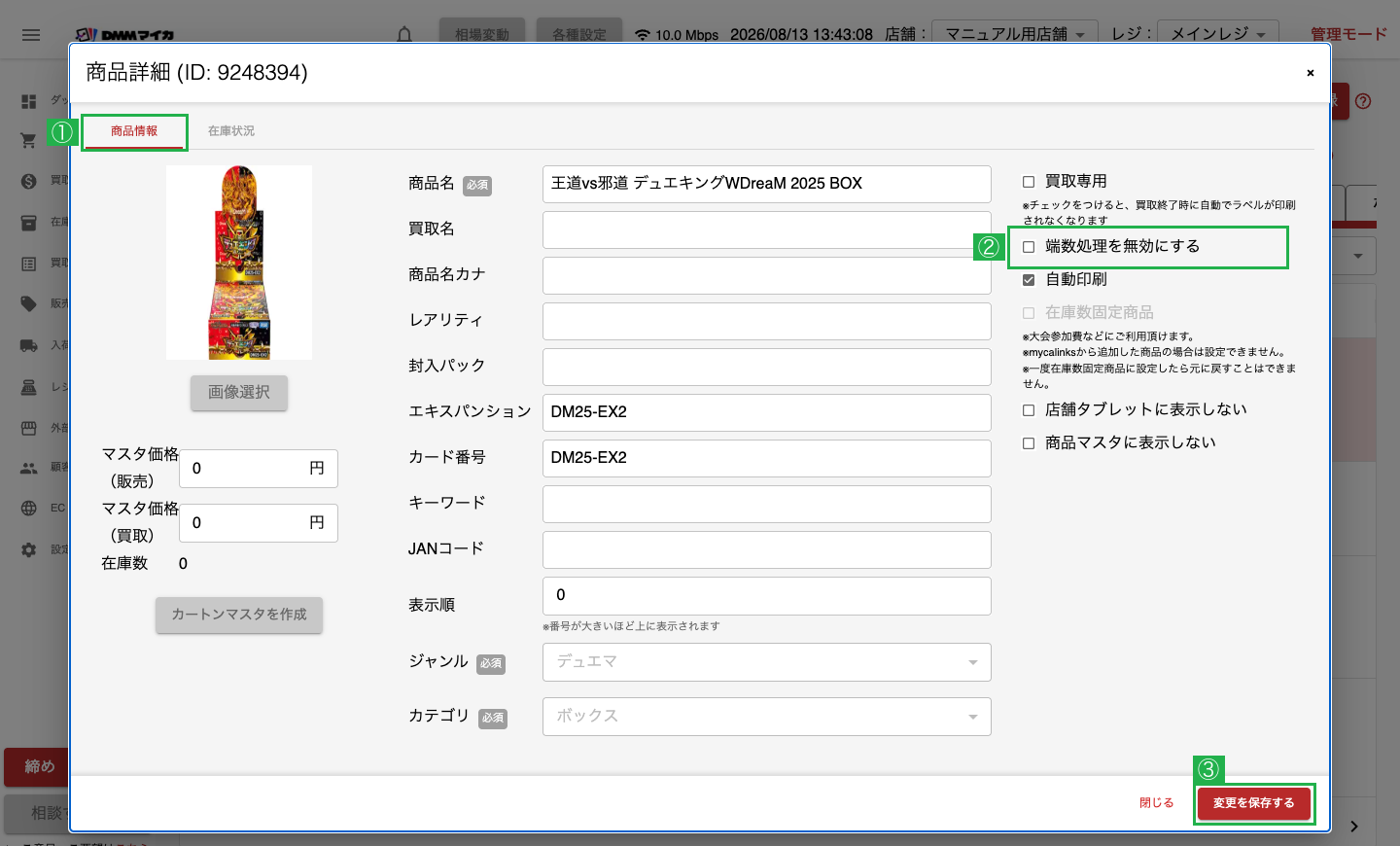Switch to the 在庫状況 tab
The height and width of the screenshot is (846, 1400).
pyautogui.click(x=231, y=131)
